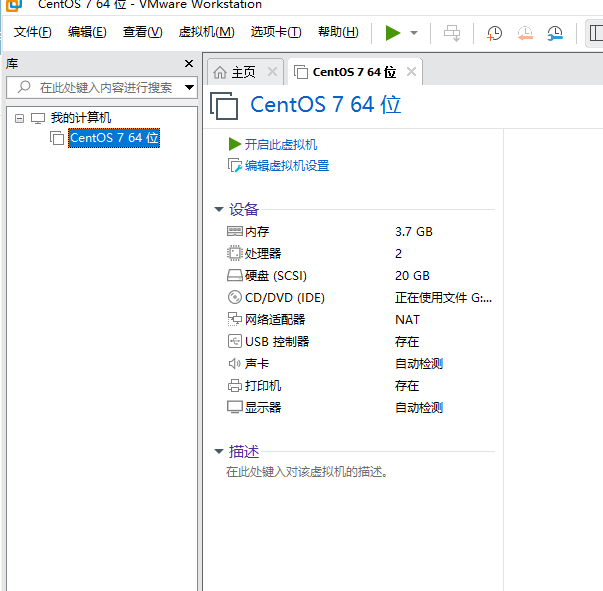The image size is (603, 591).
Task: Select the USB 控制器 row label
Action: click(x=277, y=341)
